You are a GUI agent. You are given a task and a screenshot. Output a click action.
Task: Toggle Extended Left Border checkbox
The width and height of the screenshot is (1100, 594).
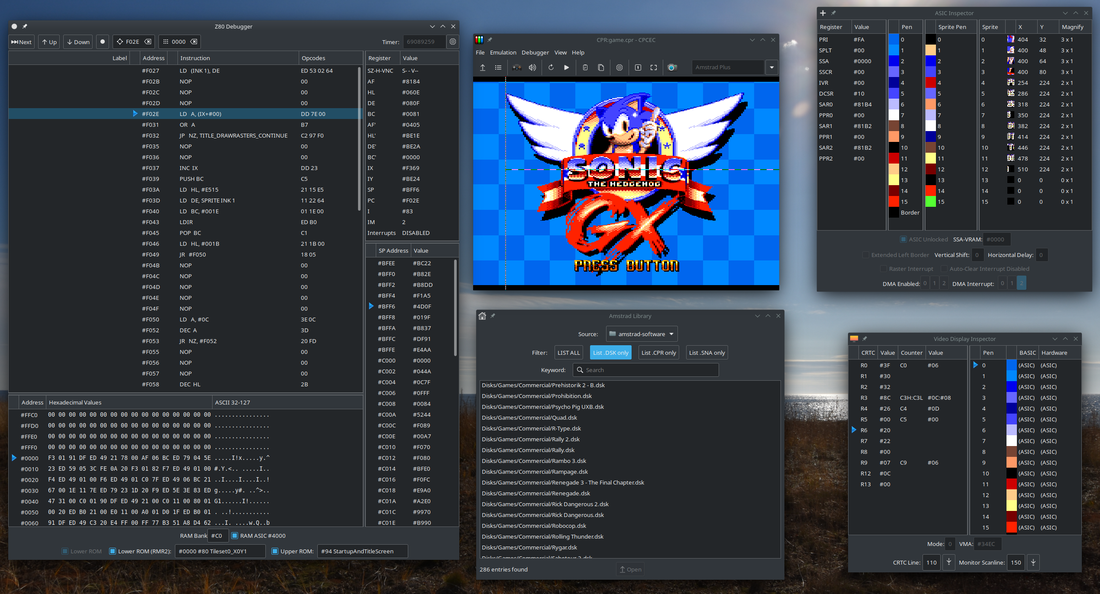pos(865,255)
